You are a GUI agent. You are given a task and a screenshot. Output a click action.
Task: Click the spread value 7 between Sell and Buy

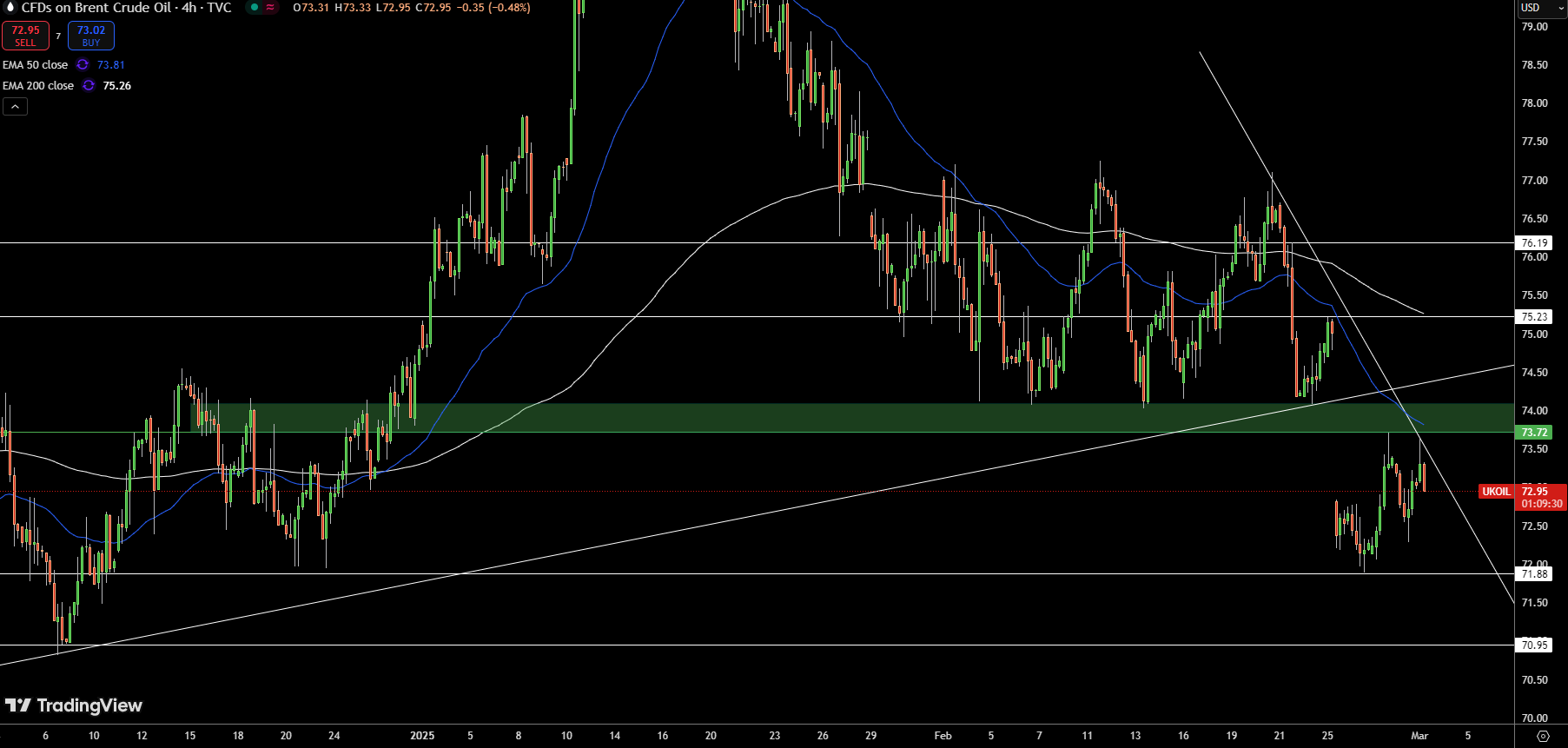(58, 36)
